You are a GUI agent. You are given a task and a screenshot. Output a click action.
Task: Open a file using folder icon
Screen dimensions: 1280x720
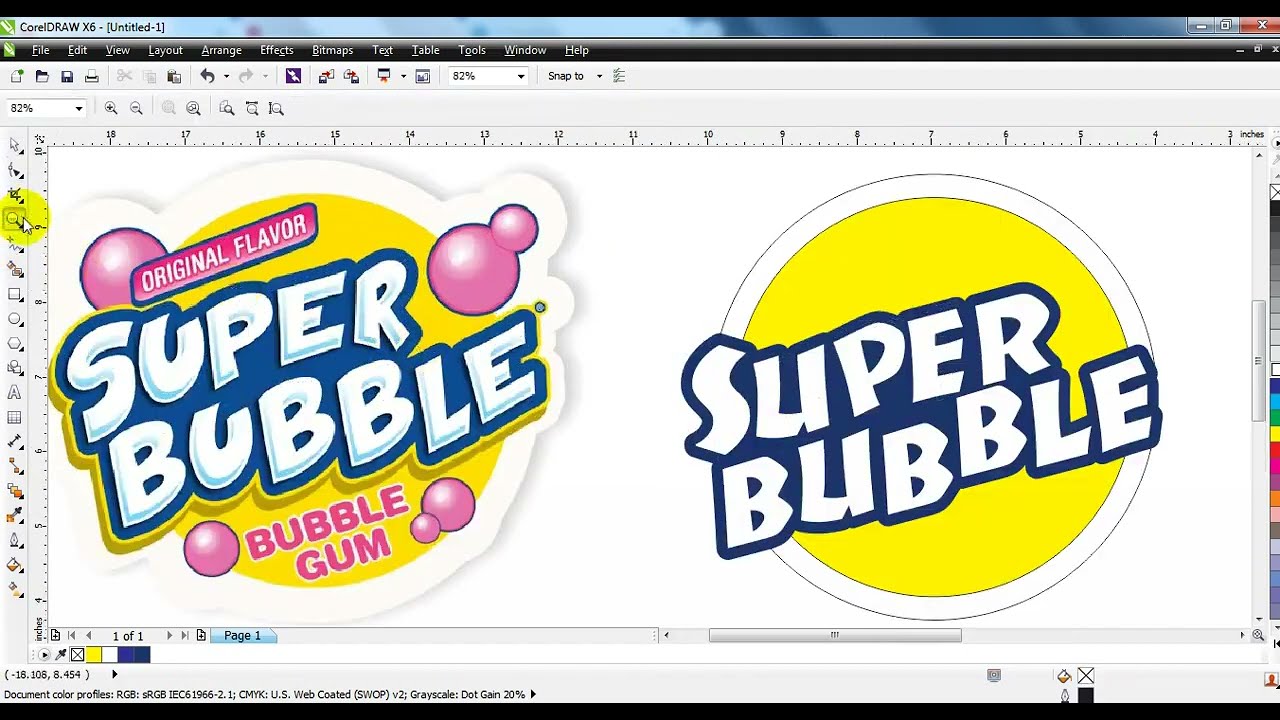click(42, 76)
